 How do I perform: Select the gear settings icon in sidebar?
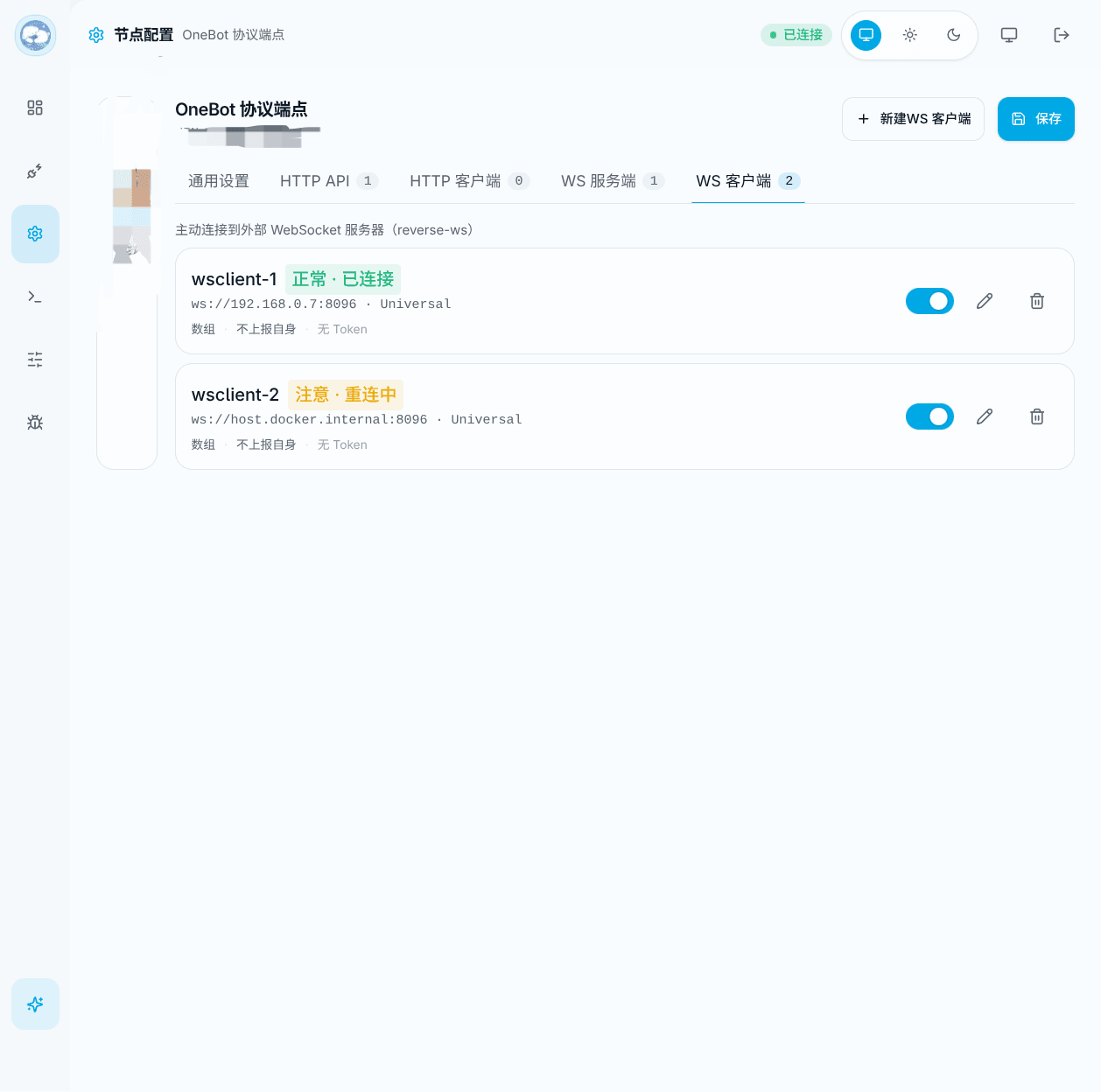35,234
